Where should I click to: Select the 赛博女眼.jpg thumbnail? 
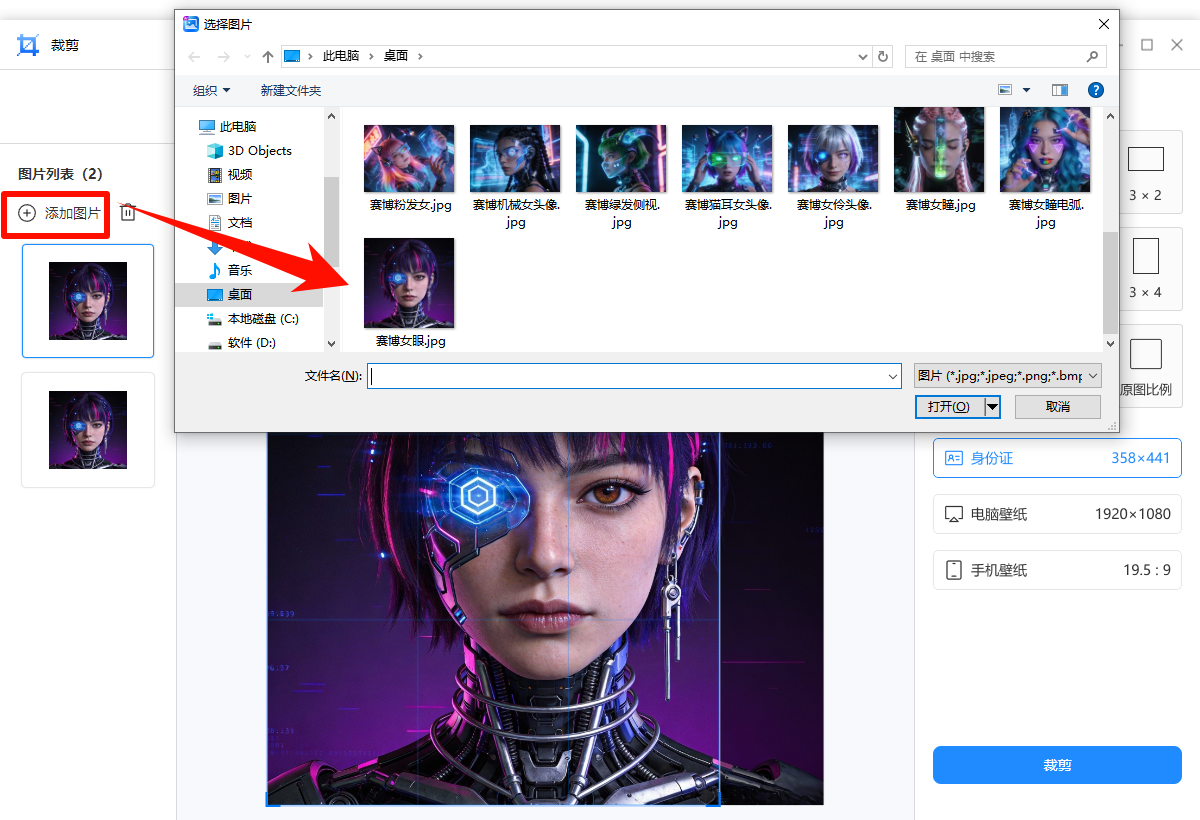click(409, 284)
